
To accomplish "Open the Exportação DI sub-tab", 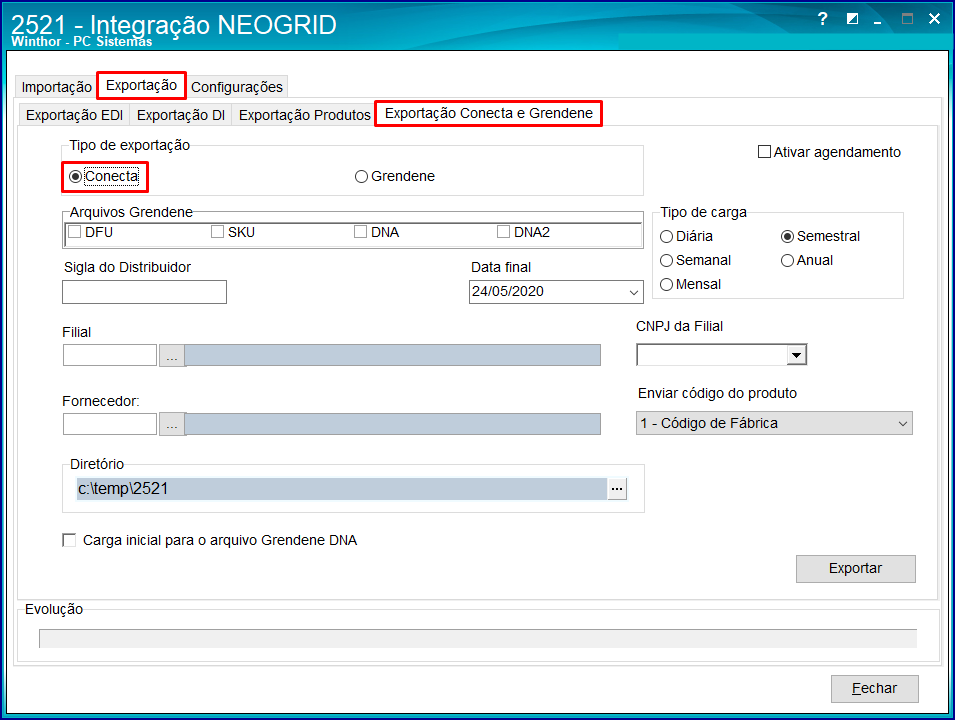I will coord(181,115).
